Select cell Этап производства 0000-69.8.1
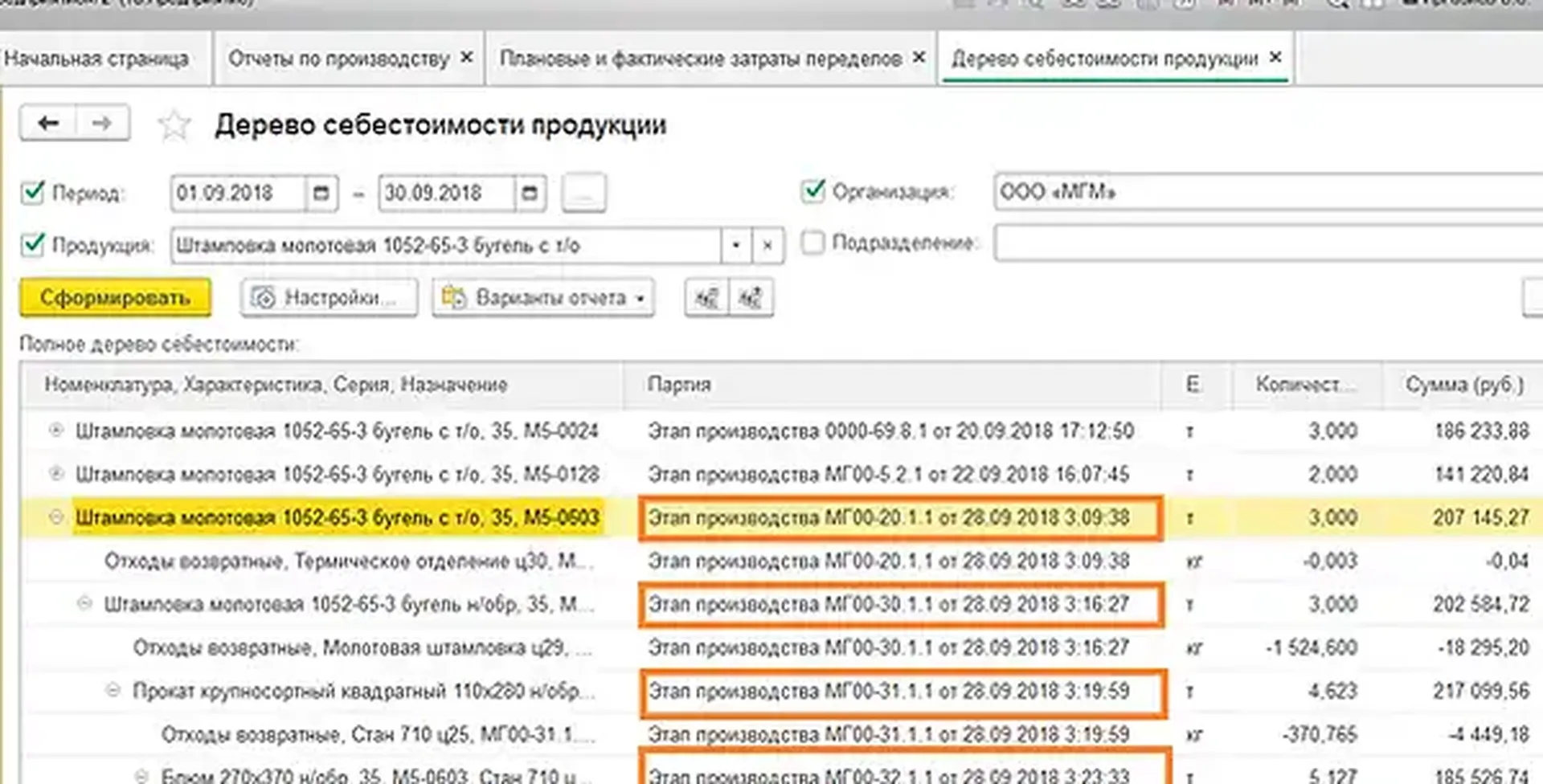This screenshot has height=784, width=1543. pos(891,431)
